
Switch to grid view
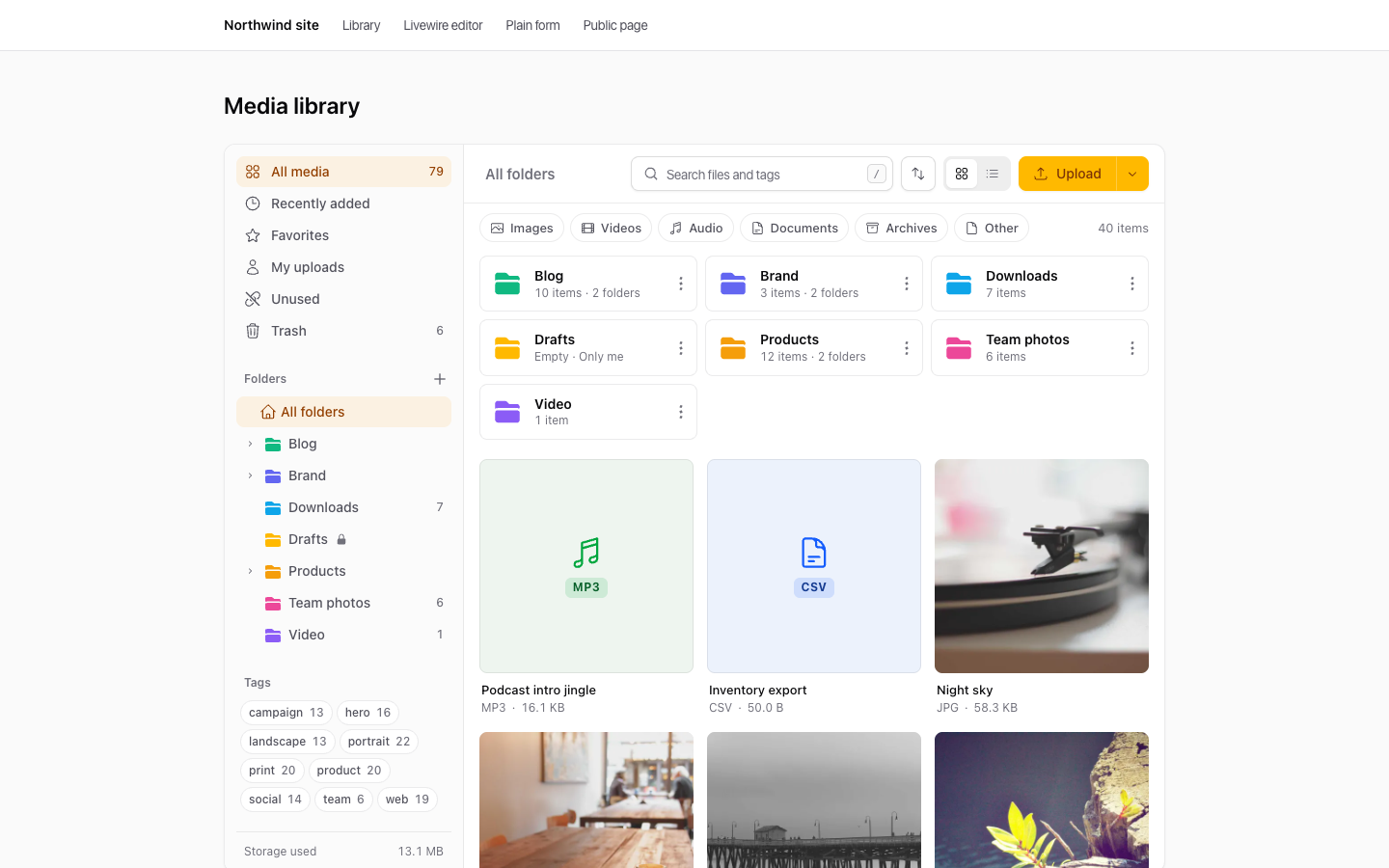(x=962, y=174)
